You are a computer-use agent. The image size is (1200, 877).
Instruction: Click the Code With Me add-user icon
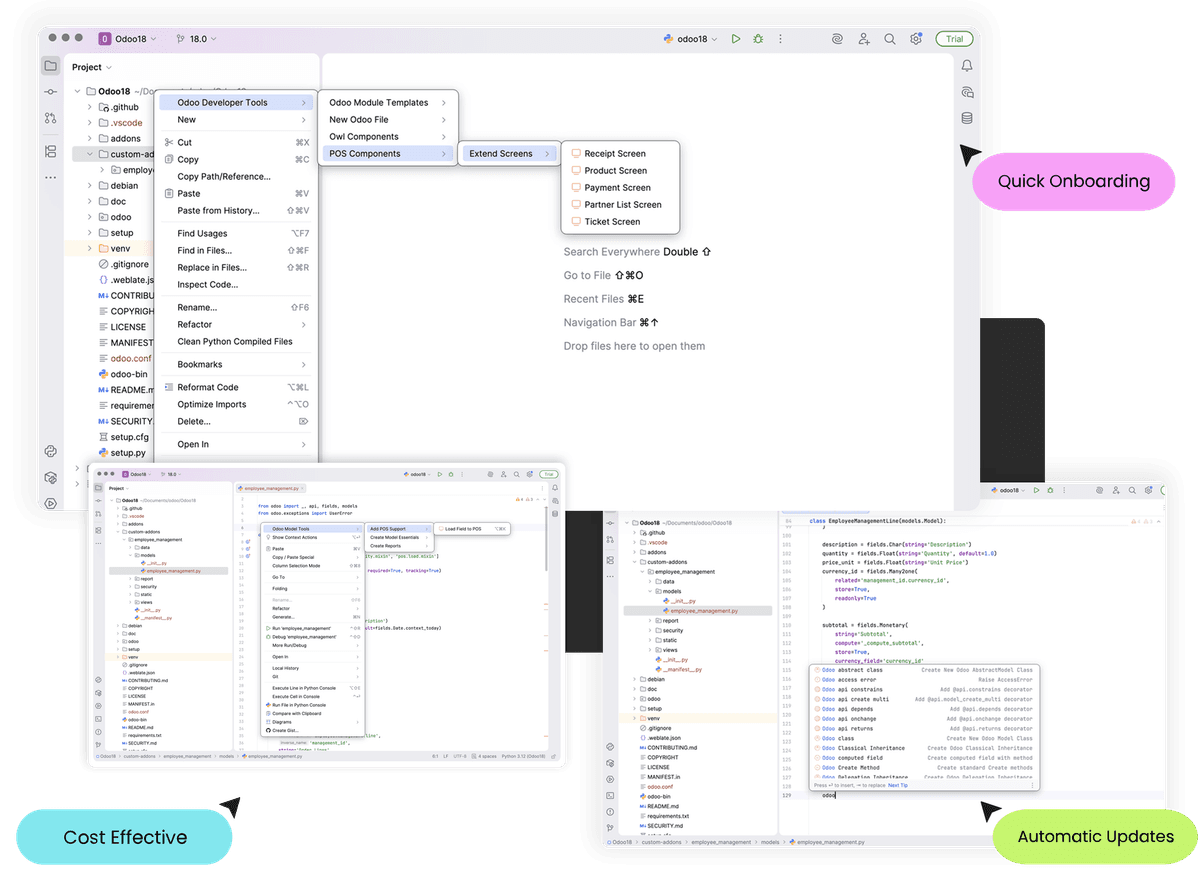[863, 39]
